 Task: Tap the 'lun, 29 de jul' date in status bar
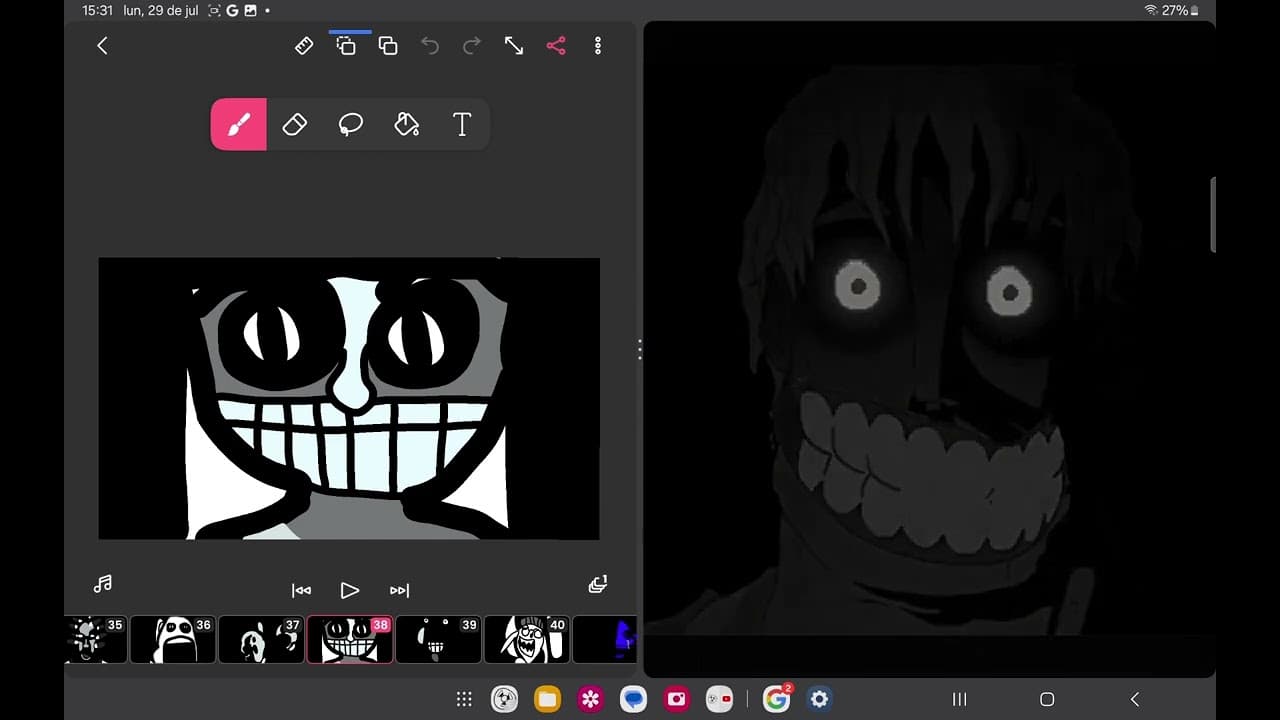[x=161, y=10]
